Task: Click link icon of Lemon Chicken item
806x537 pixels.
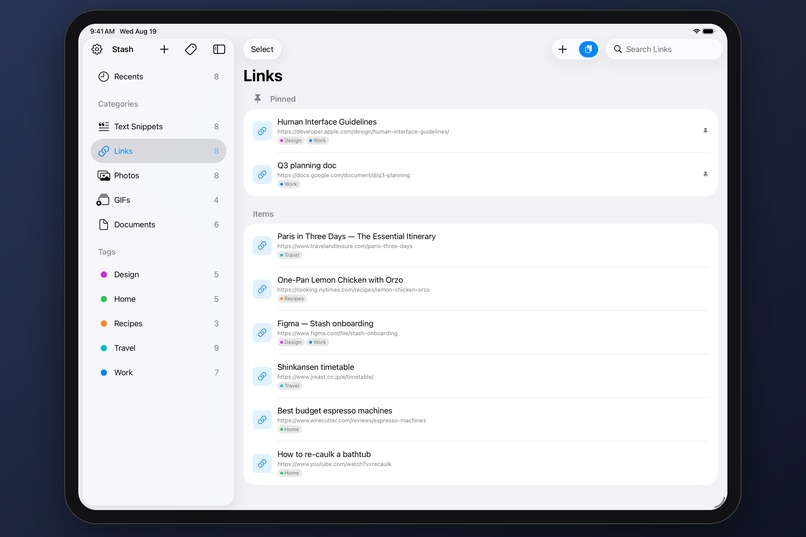Action: (x=262, y=289)
